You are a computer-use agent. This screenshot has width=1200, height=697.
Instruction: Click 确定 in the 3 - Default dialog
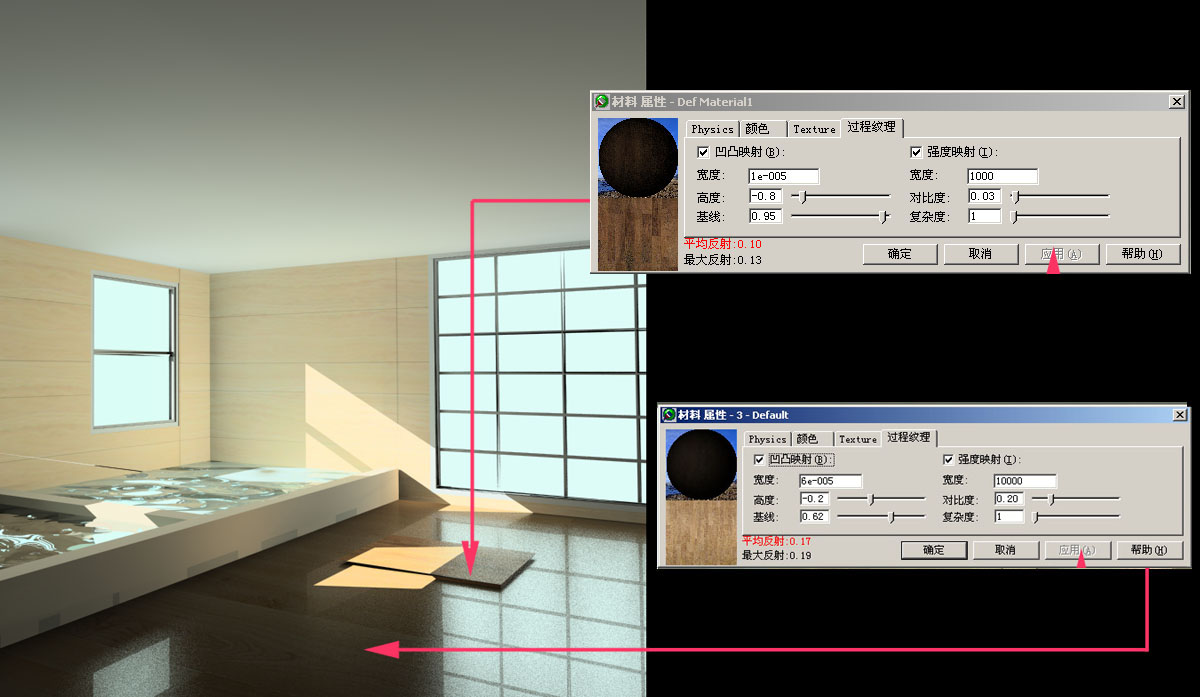(934, 550)
